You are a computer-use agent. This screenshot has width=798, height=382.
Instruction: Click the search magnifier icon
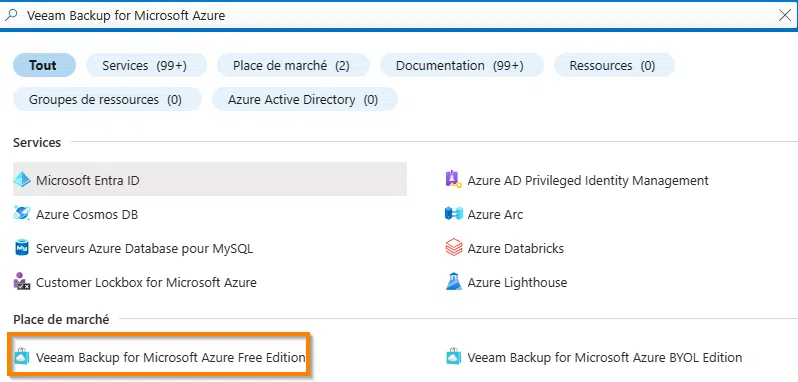click(11, 15)
